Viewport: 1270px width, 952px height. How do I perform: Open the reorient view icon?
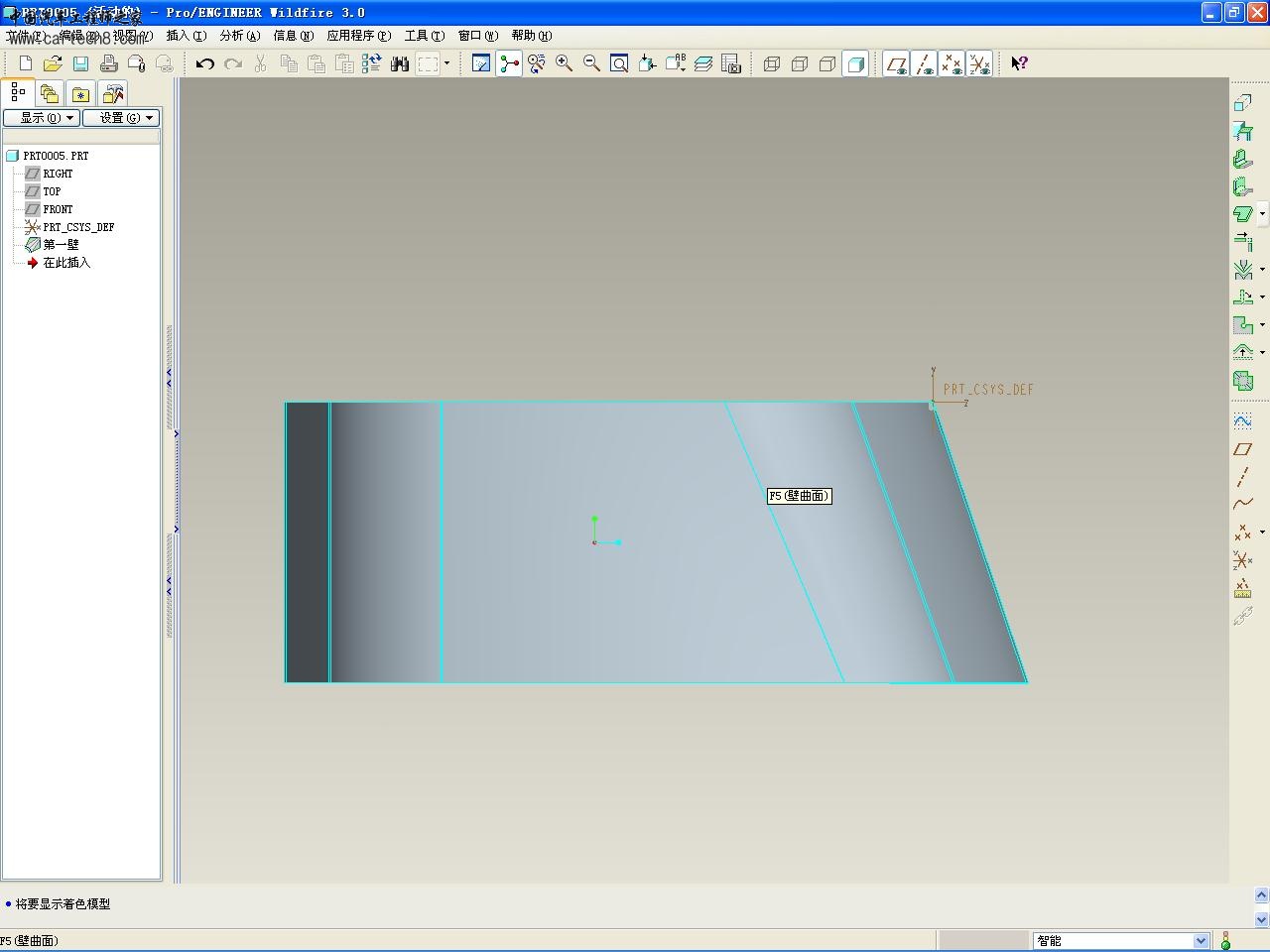(x=647, y=63)
